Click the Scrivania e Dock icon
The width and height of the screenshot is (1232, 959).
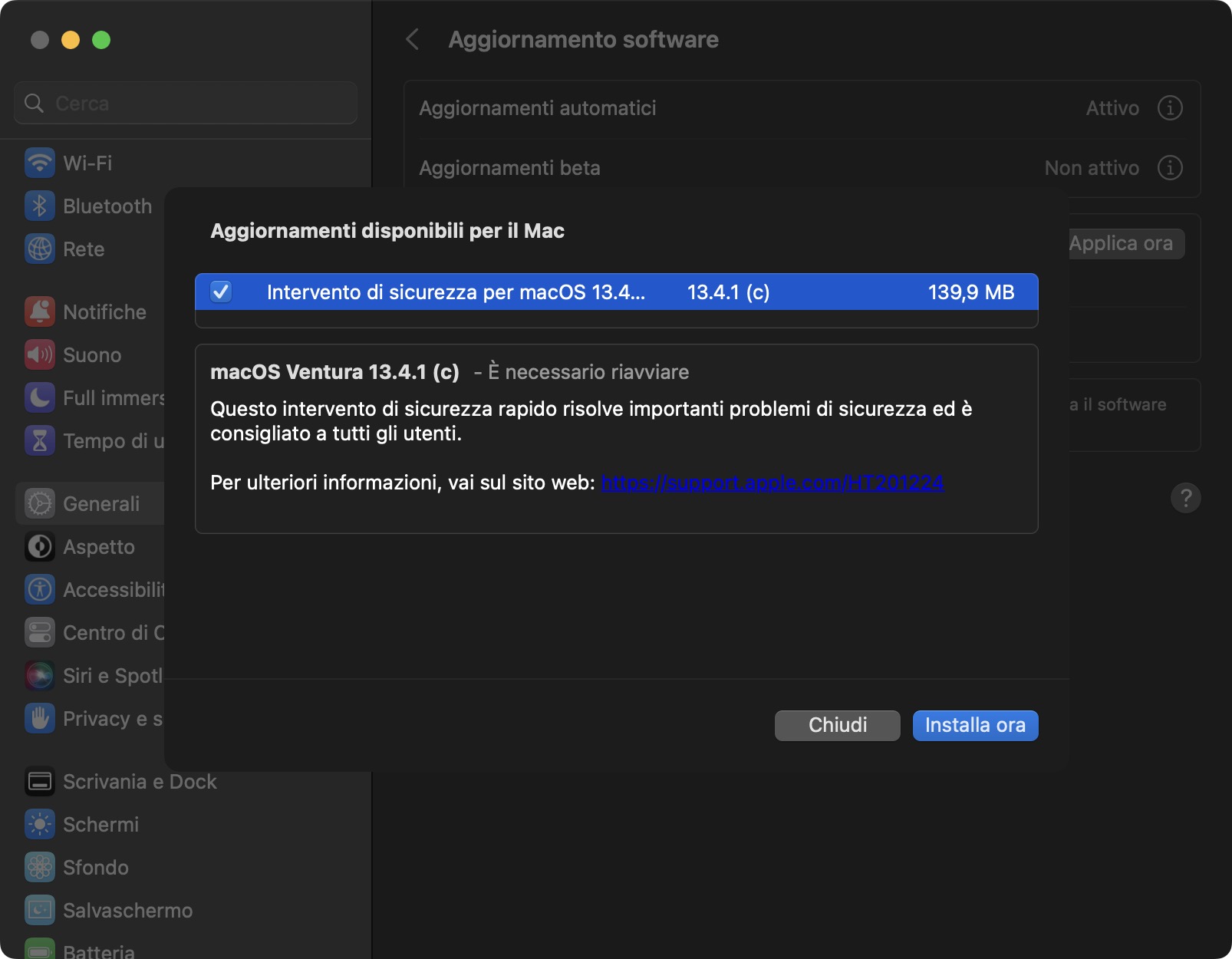(x=40, y=781)
